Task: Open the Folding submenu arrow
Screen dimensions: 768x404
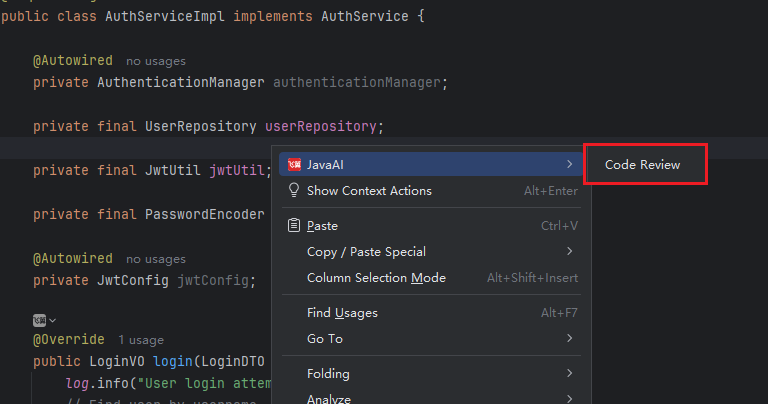Action: [570, 374]
